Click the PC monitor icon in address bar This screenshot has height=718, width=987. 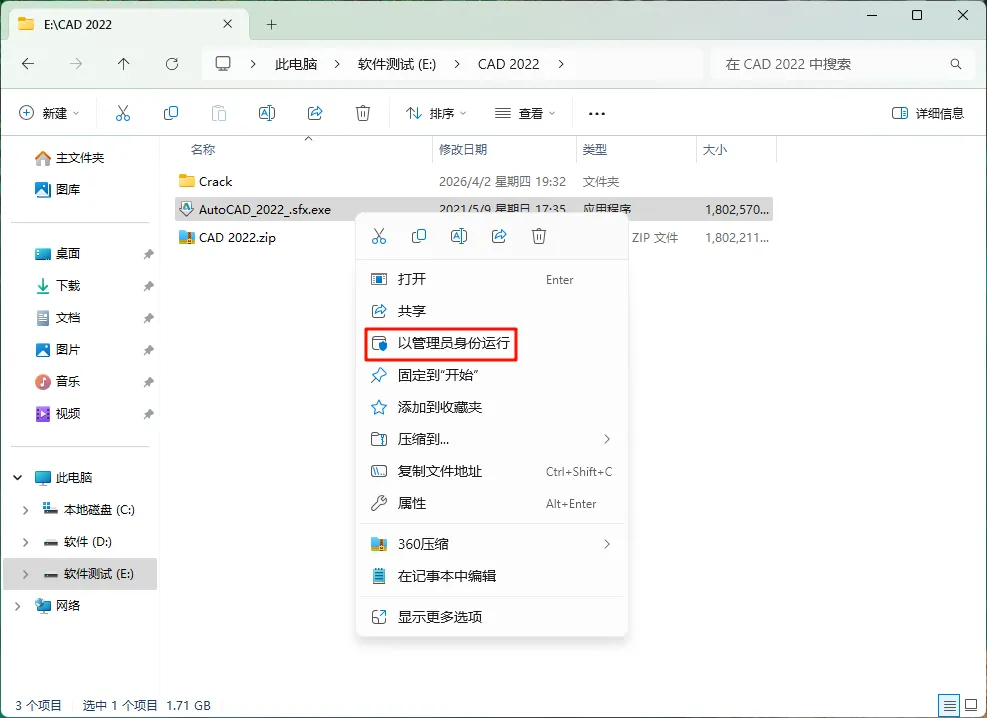(x=223, y=64)
